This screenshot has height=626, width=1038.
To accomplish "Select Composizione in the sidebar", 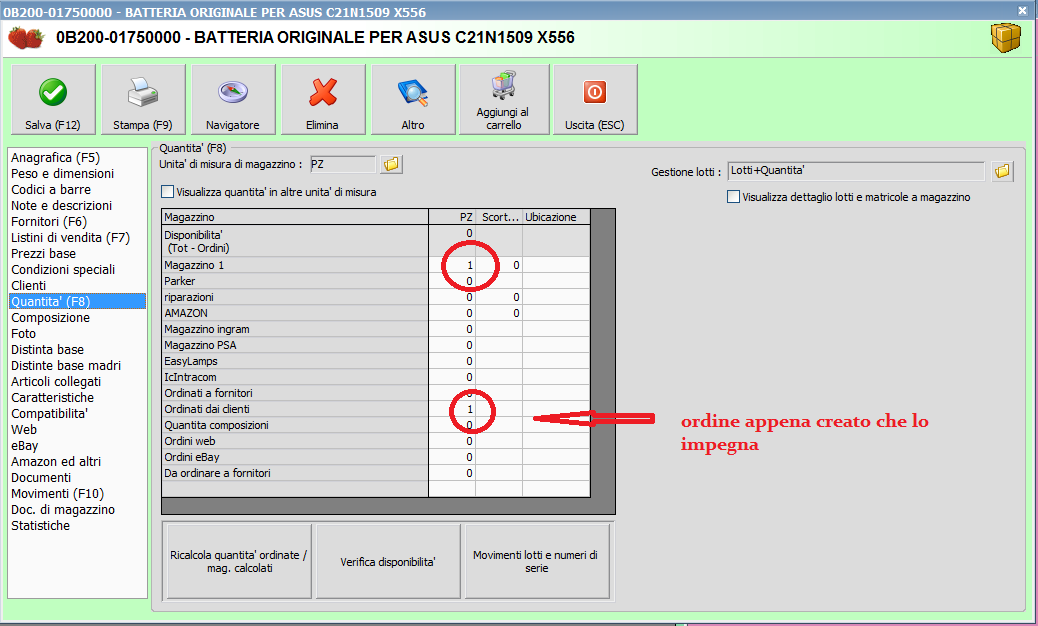I will point(50,318).
